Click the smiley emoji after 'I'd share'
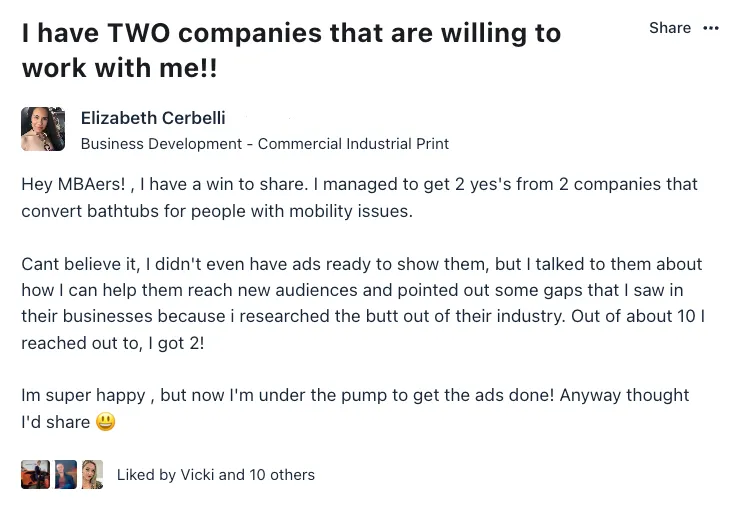736x506 pixels. tap(106, 422)
